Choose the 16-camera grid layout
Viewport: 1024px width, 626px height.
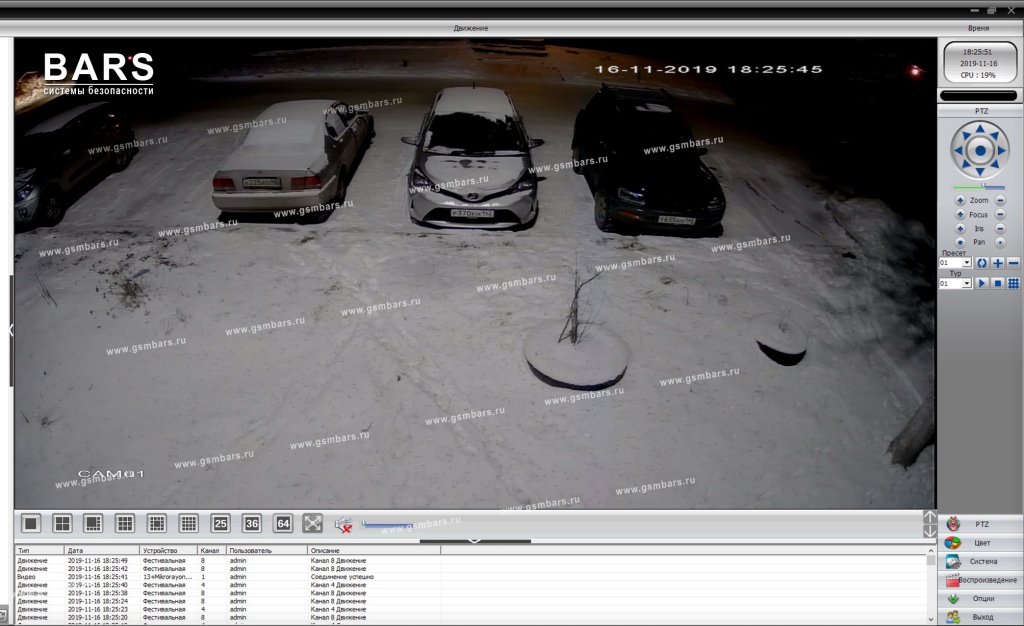189,523
